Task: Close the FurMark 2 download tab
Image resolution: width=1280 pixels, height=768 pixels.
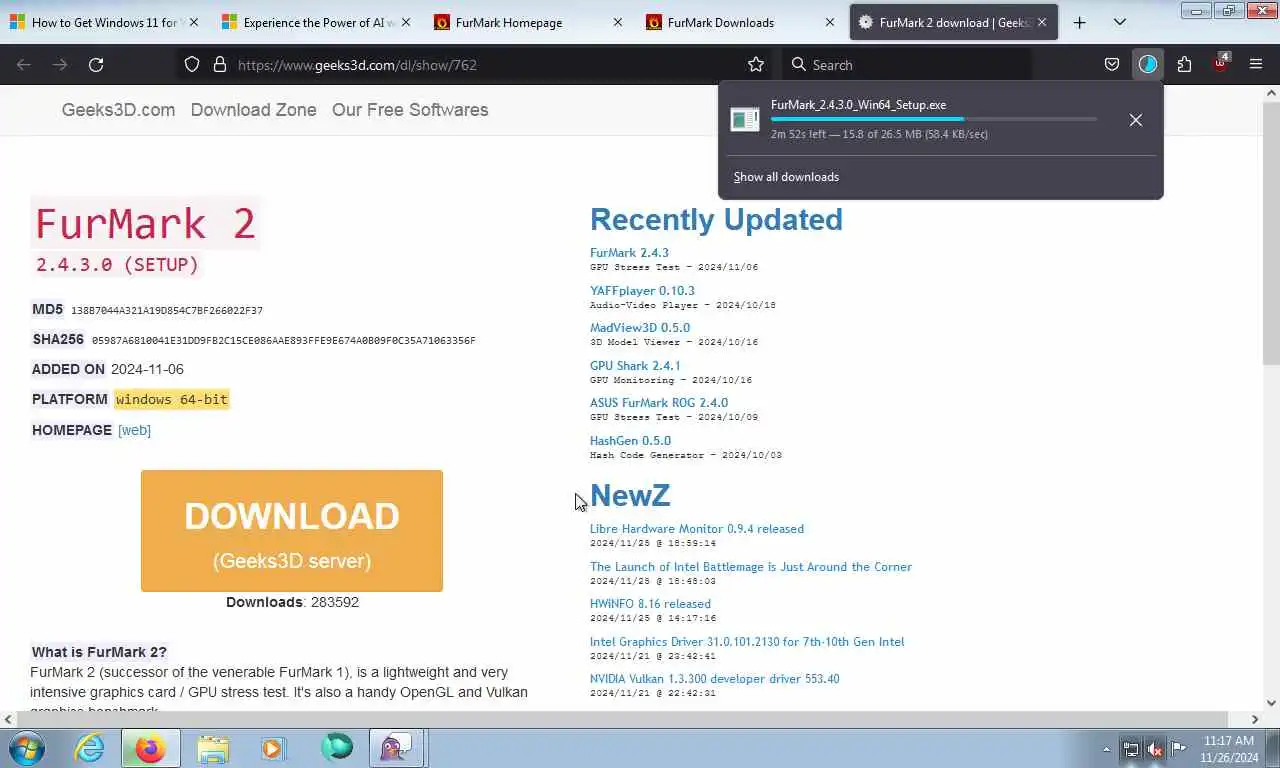Action: point(1042,22)
